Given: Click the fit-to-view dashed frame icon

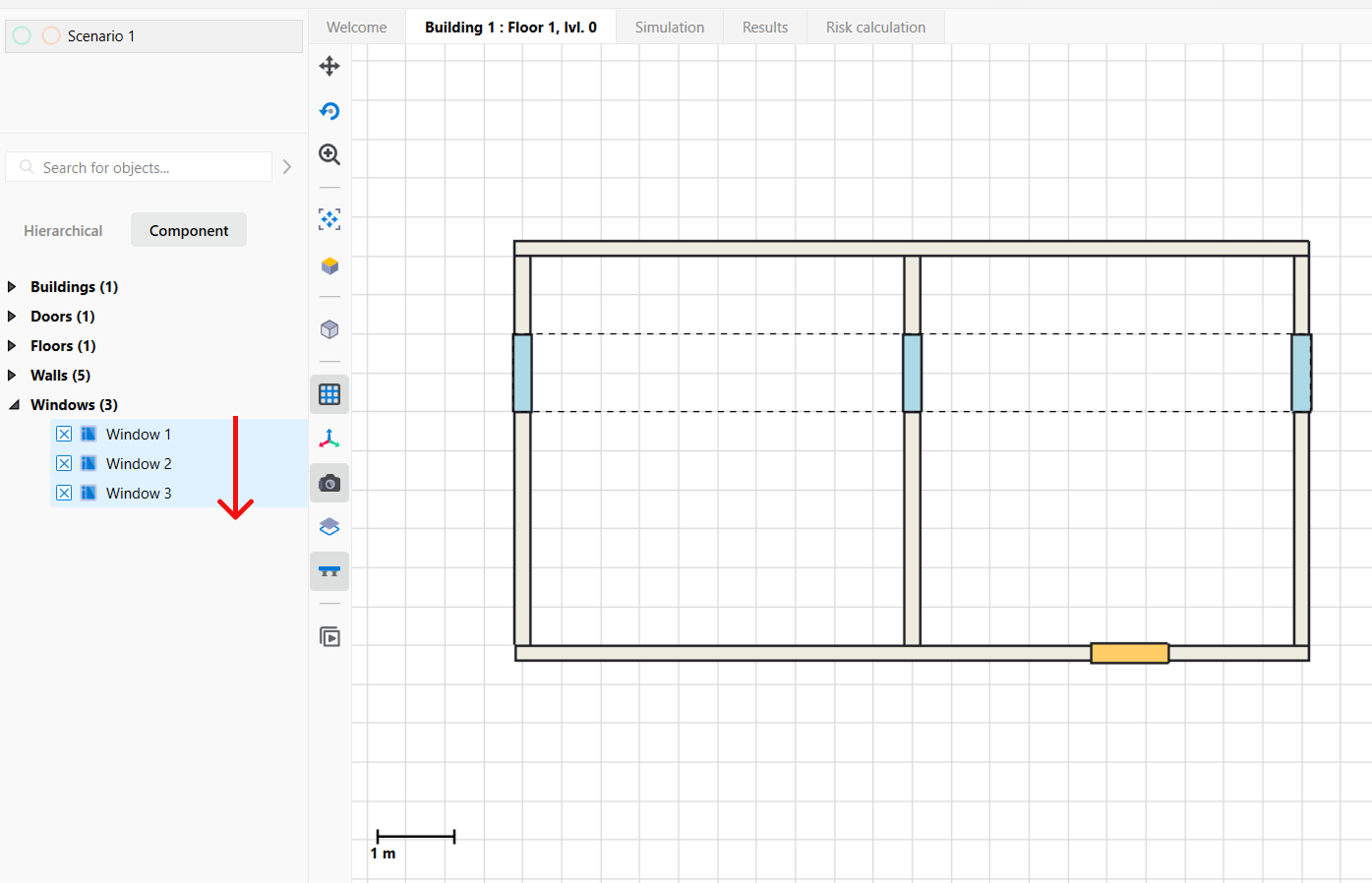Looking at the screenshot, I should (x=329, y=219).
